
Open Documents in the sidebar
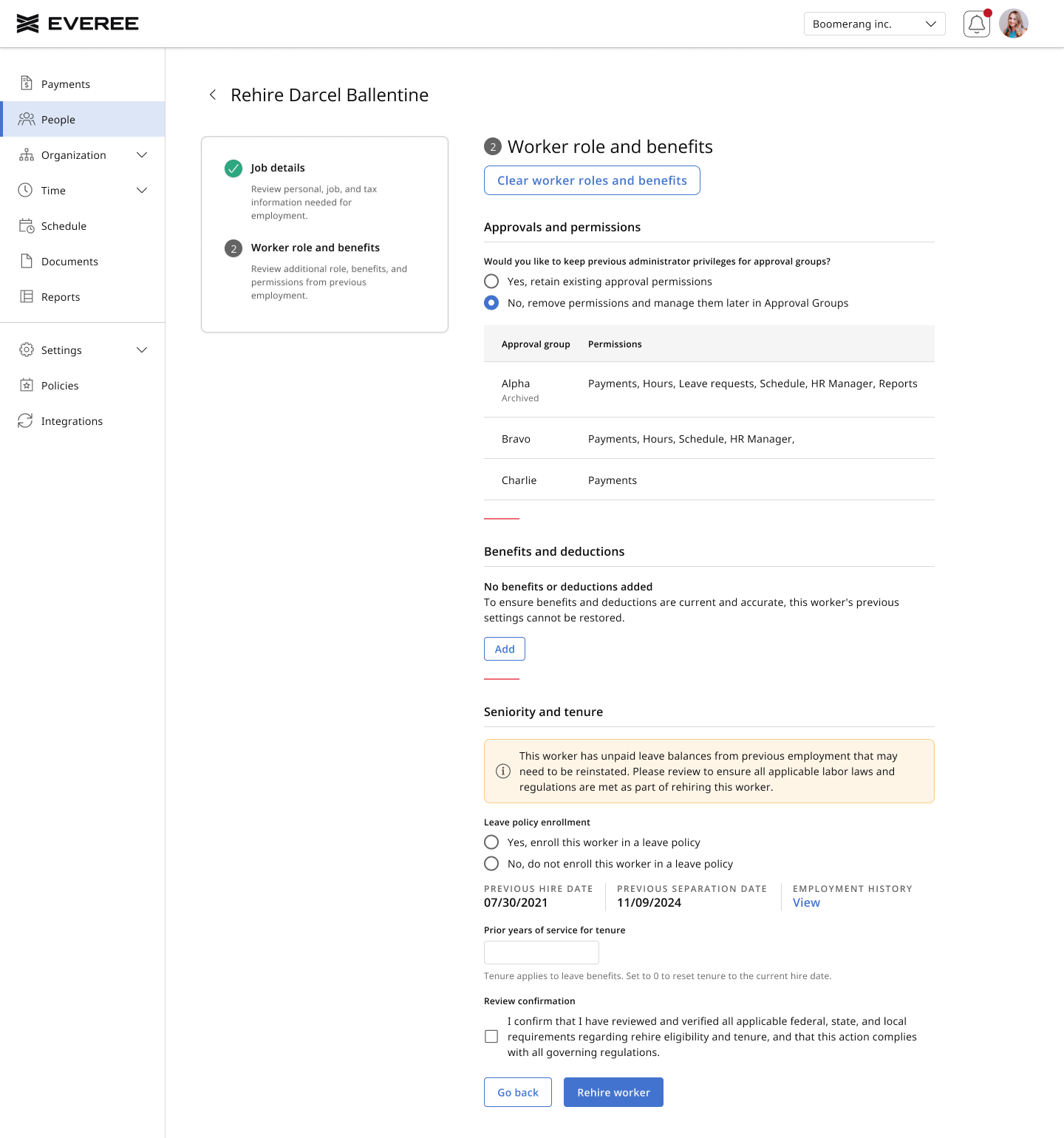[x=83, y=261]
